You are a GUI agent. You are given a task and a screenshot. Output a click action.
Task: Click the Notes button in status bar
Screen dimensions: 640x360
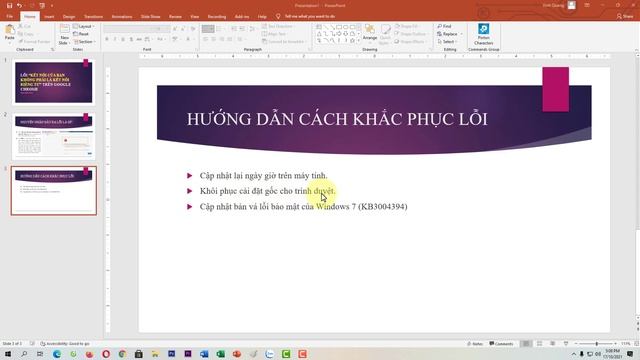click(475, 344)
